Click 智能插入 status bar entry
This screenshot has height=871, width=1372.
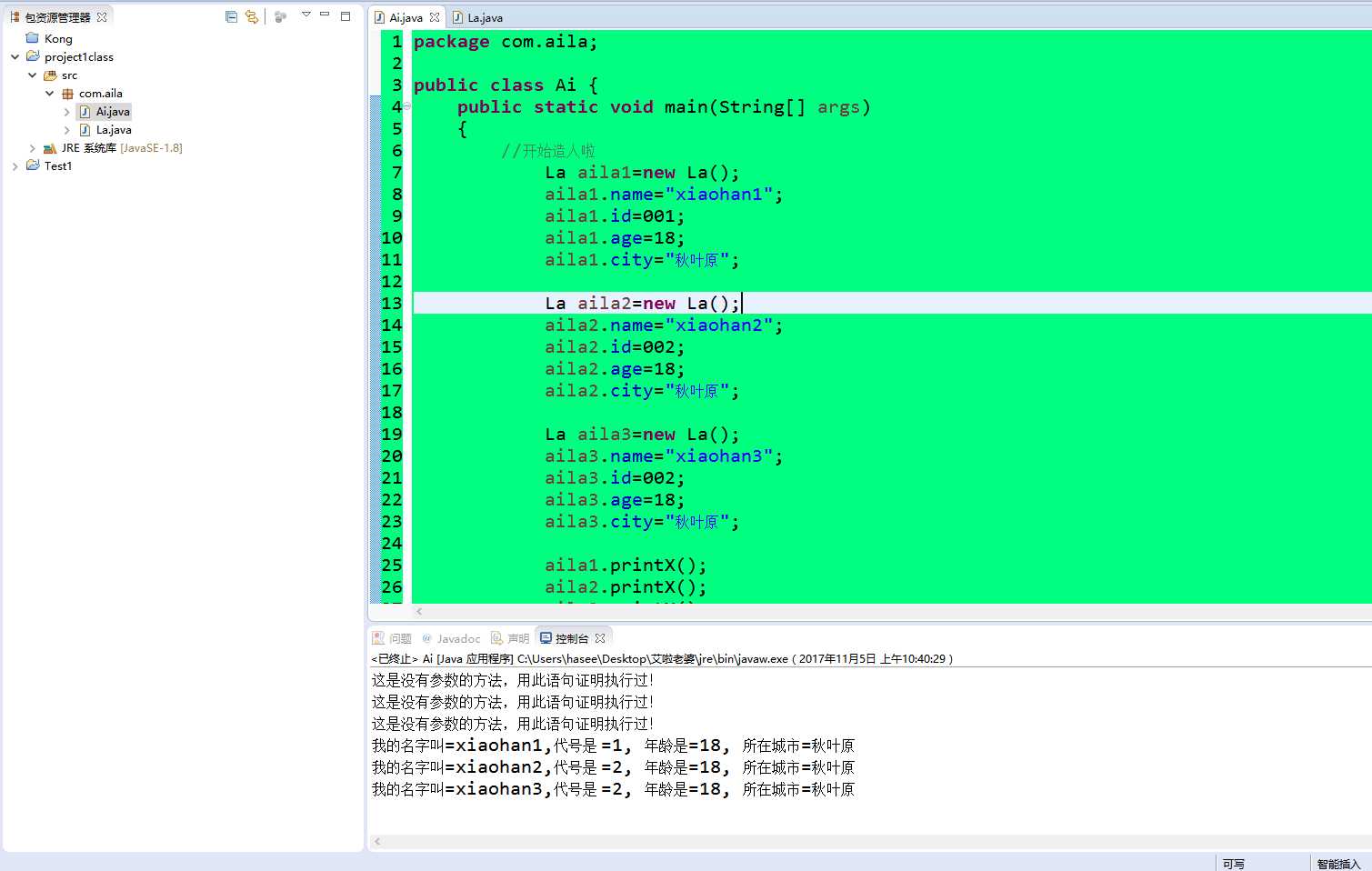point(1338,864)
